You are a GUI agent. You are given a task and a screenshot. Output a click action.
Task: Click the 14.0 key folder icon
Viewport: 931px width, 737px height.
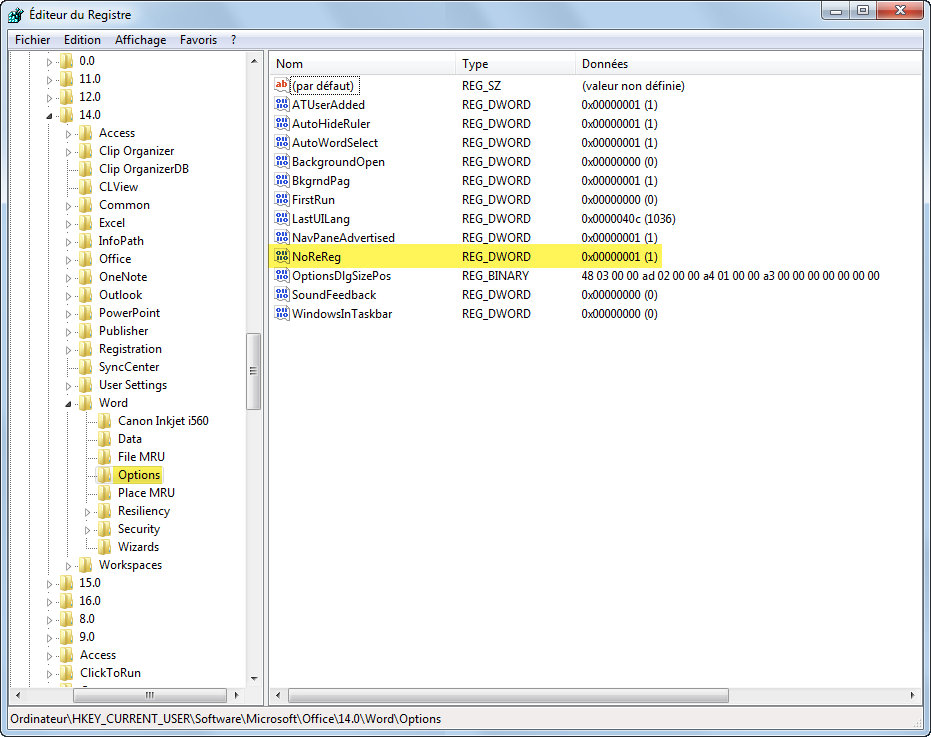66,115
